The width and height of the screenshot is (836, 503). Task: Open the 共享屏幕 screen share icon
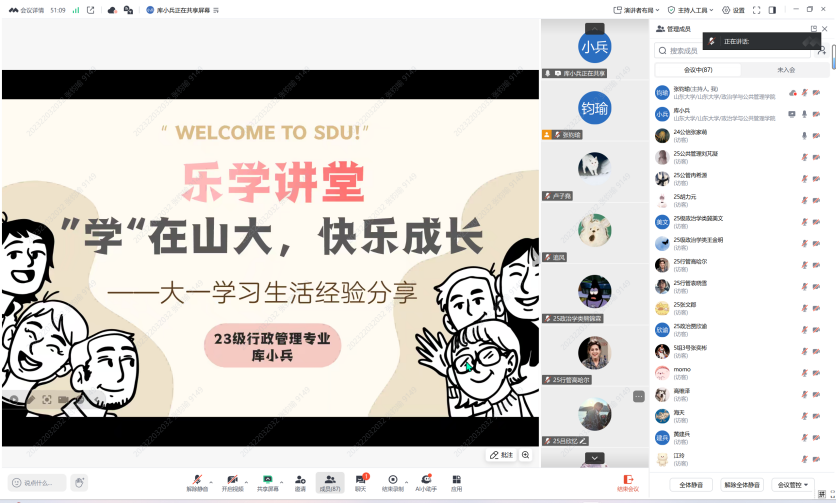point(267,481)
